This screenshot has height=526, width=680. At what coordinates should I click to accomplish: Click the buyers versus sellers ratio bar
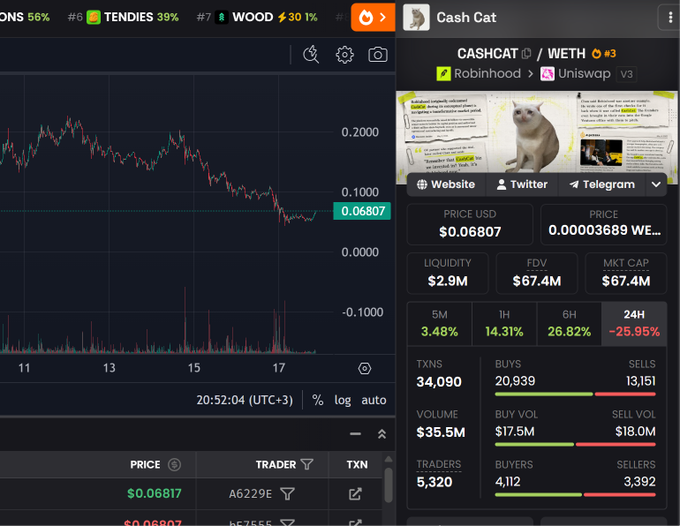point(575,495)
